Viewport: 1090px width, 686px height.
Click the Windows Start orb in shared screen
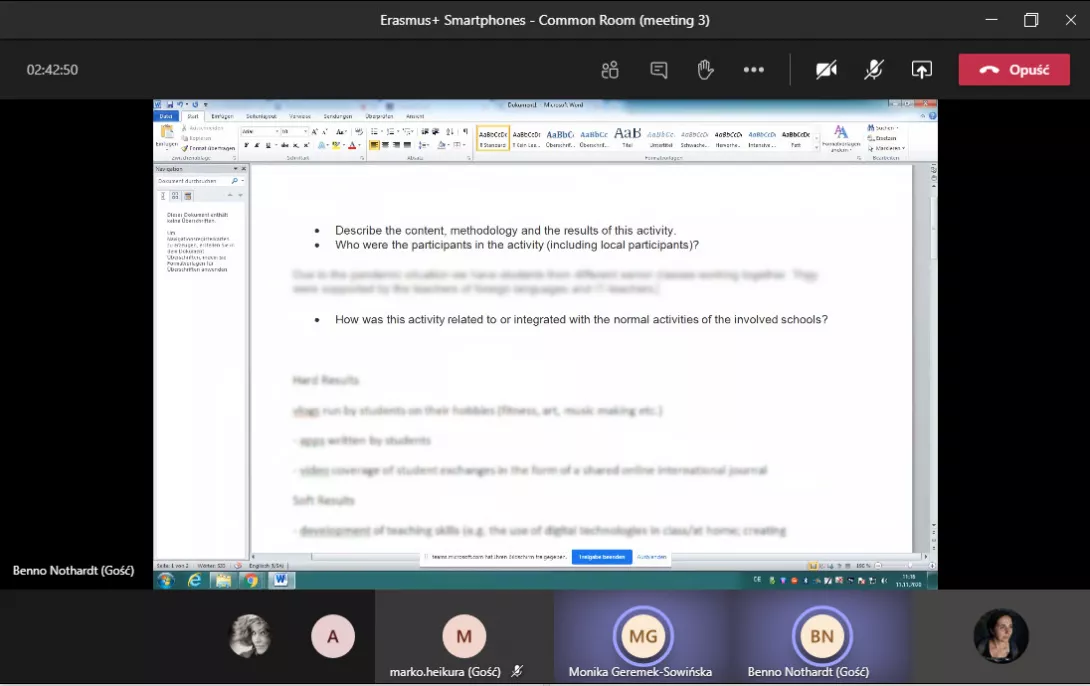pos(166,579)
